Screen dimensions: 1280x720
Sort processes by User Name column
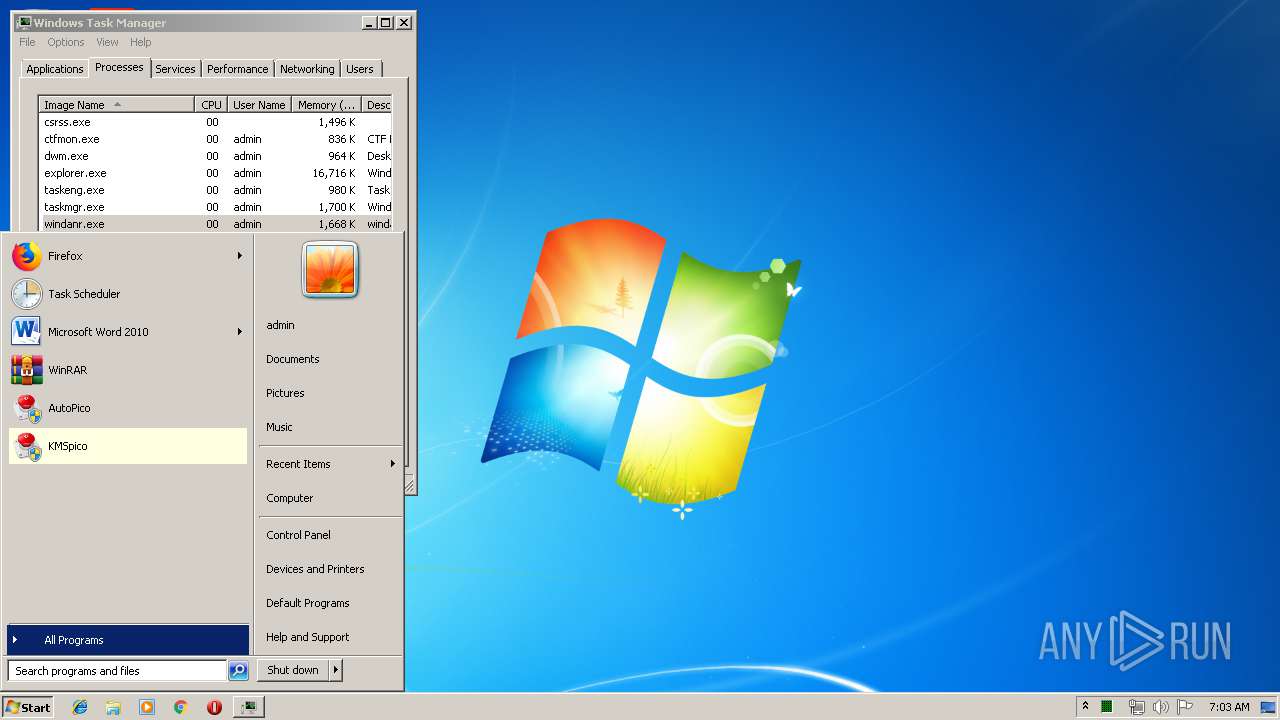click(x=259, y=105)
